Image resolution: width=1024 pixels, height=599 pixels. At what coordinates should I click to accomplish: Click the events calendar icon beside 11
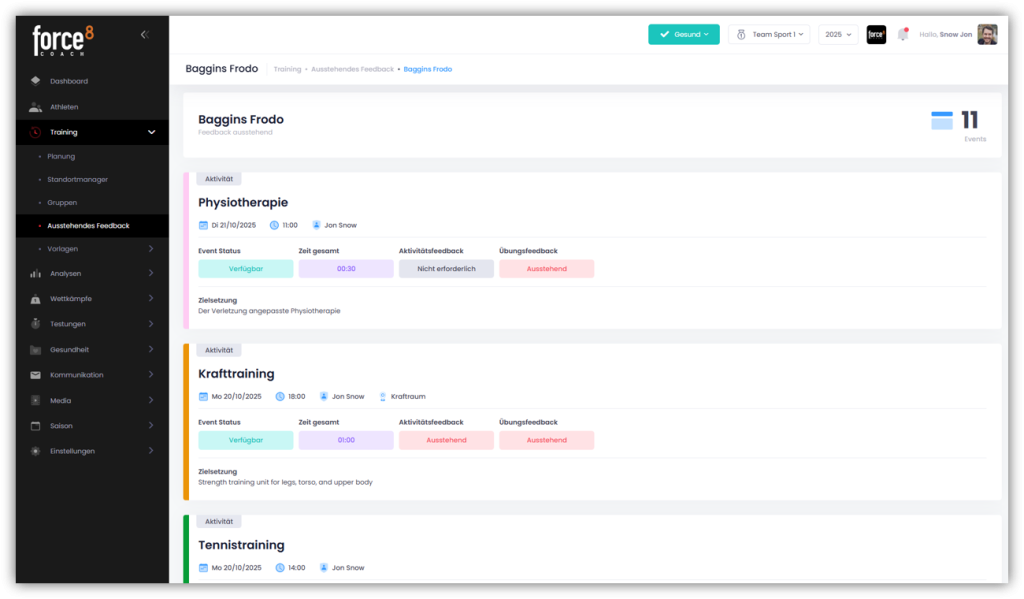(x=942, y=121)
